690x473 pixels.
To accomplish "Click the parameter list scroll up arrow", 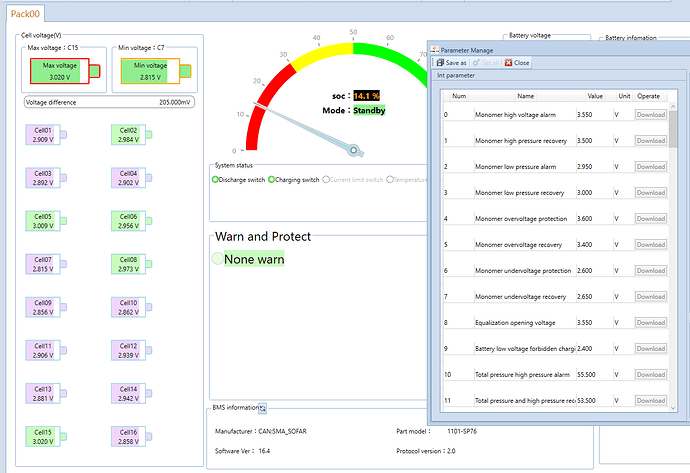I will (x=673, y=106).
